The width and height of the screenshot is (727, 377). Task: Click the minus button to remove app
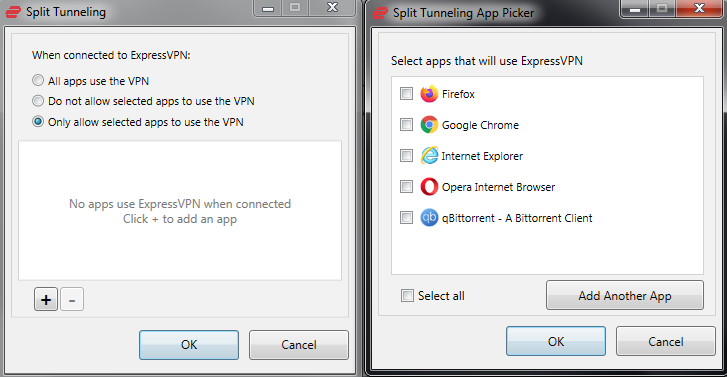72,300
